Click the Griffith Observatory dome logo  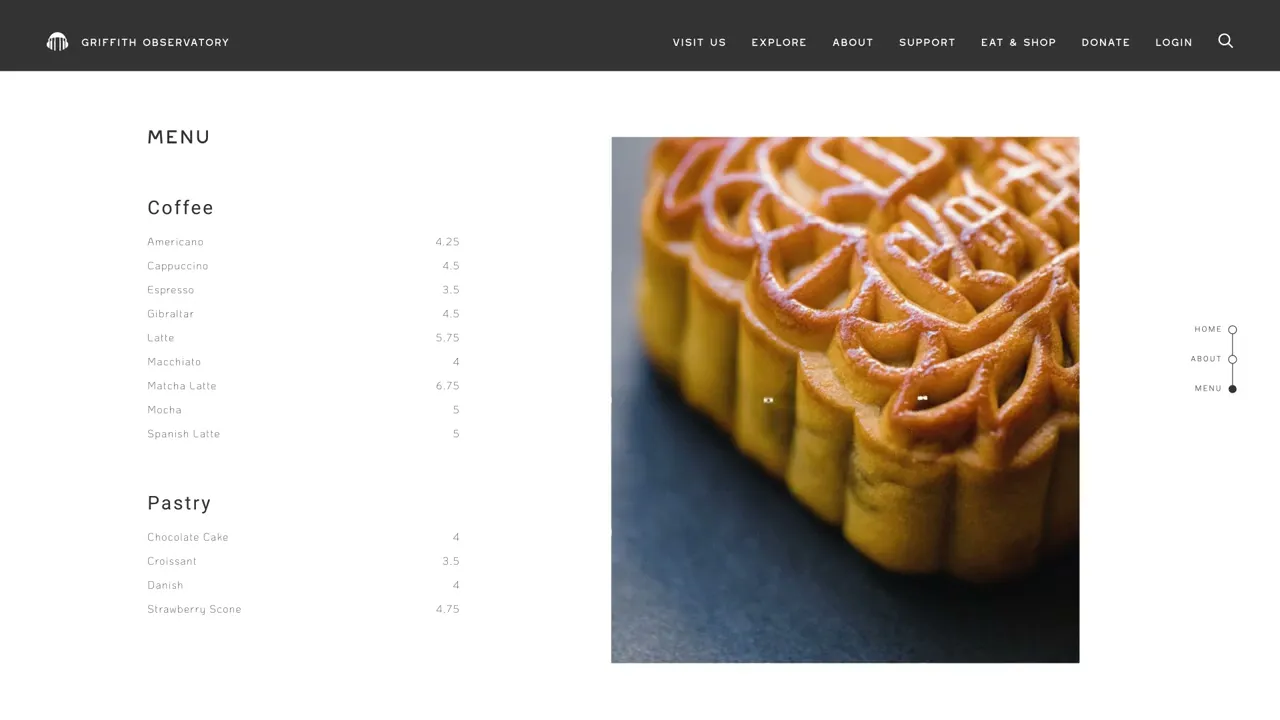point(57,42)
